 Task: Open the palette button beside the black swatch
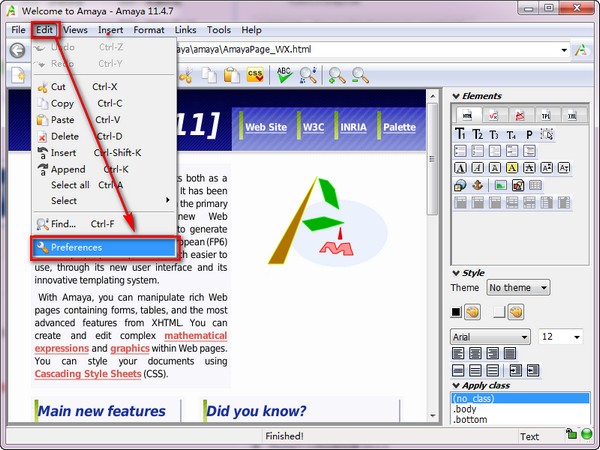pyautogui.click(x=473, y=312)
